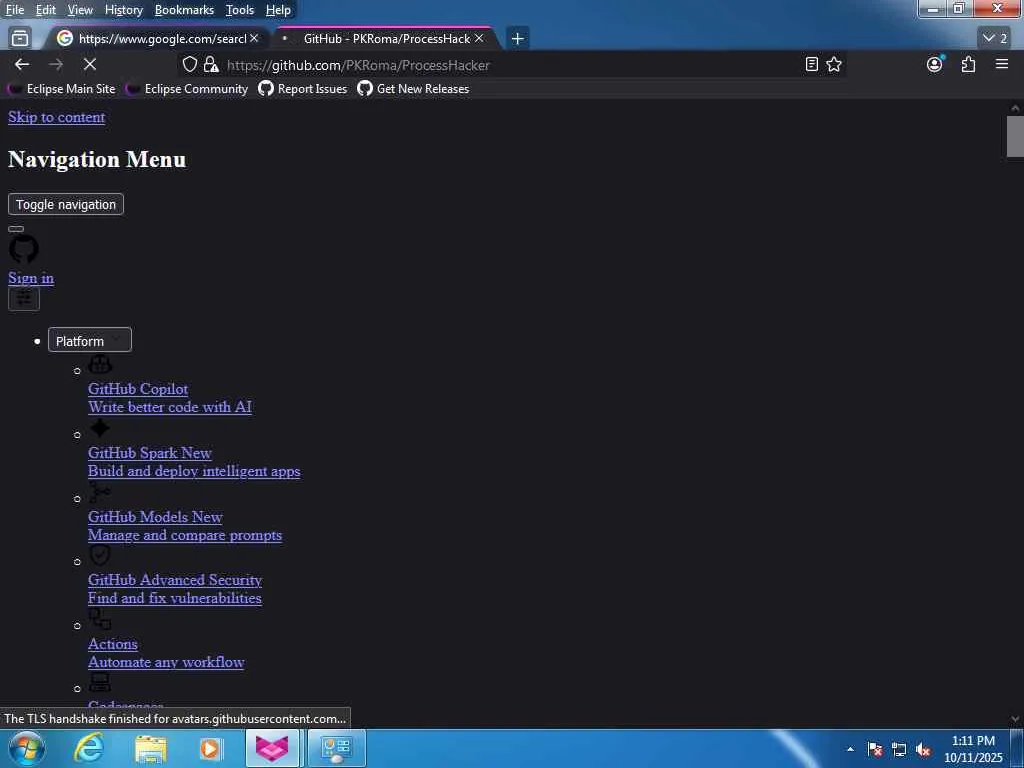Open the History menu
This screenshot has width=1024, height=768.
[123, 10]
